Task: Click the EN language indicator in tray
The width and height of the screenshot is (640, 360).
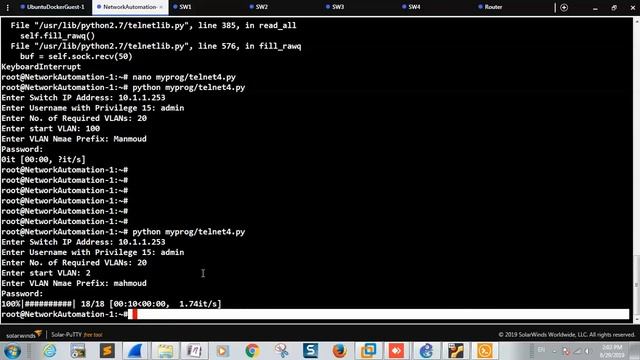Action: click(x=541, y=350)
